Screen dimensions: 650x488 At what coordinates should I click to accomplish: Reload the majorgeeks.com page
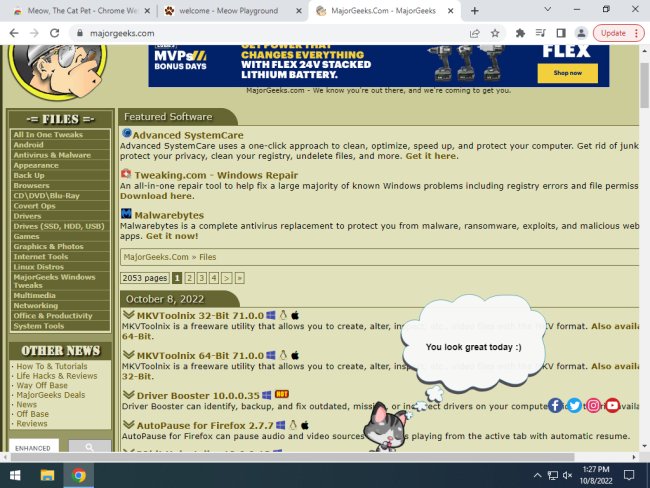(x=54, y=33)
